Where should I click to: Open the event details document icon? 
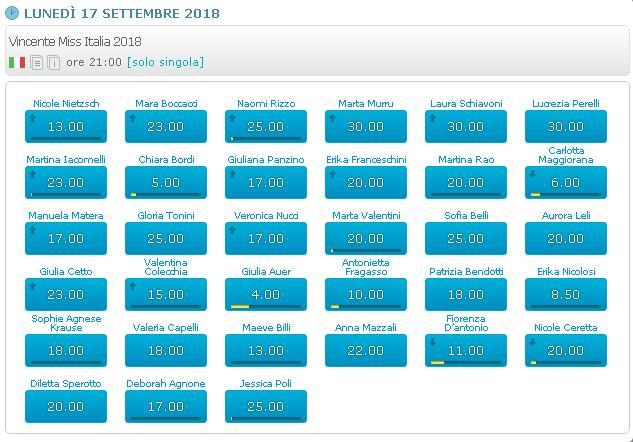coord(37,62)
